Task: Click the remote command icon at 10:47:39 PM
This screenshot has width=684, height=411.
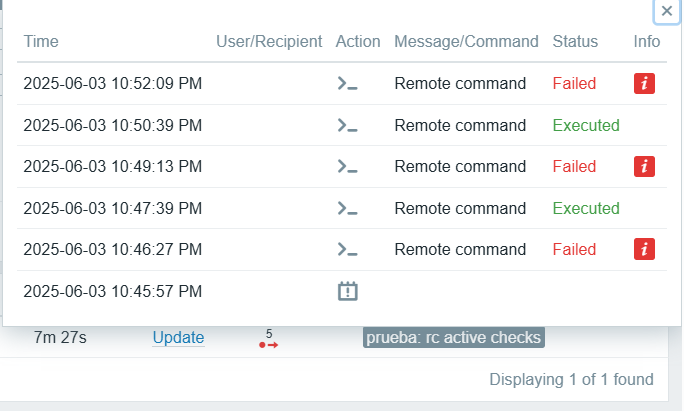Action: coord(347,209)
